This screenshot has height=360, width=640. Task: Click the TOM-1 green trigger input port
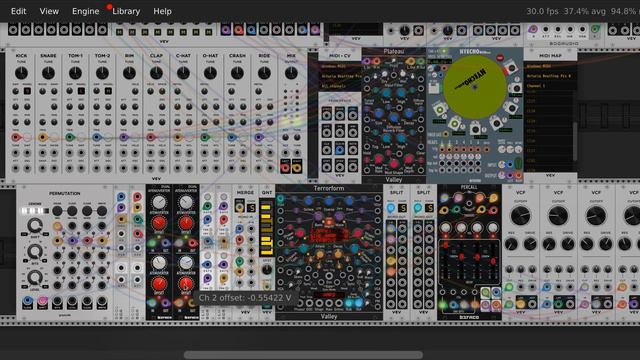[70, 138]
